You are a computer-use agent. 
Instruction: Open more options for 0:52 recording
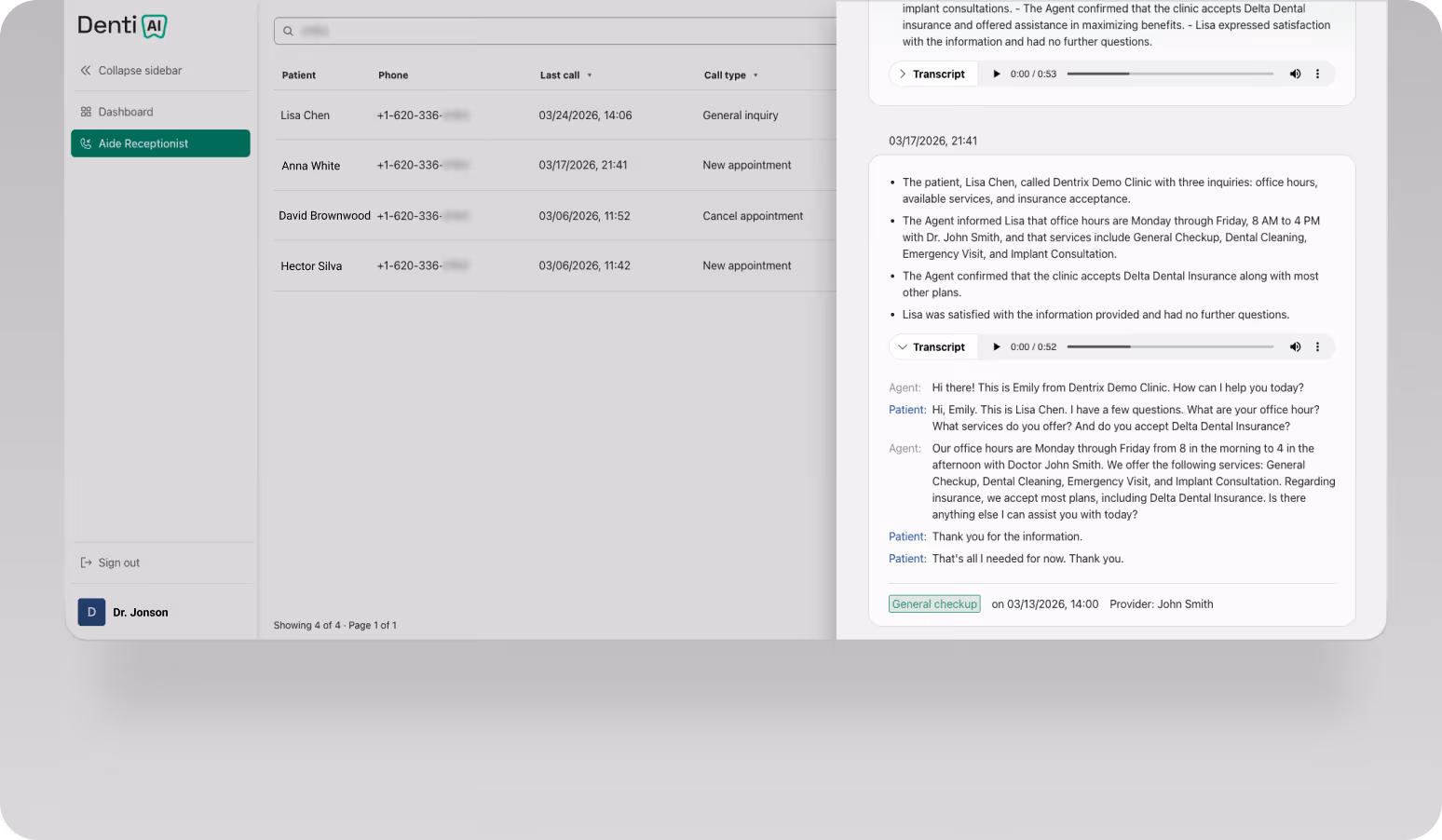click(1317, 347)
